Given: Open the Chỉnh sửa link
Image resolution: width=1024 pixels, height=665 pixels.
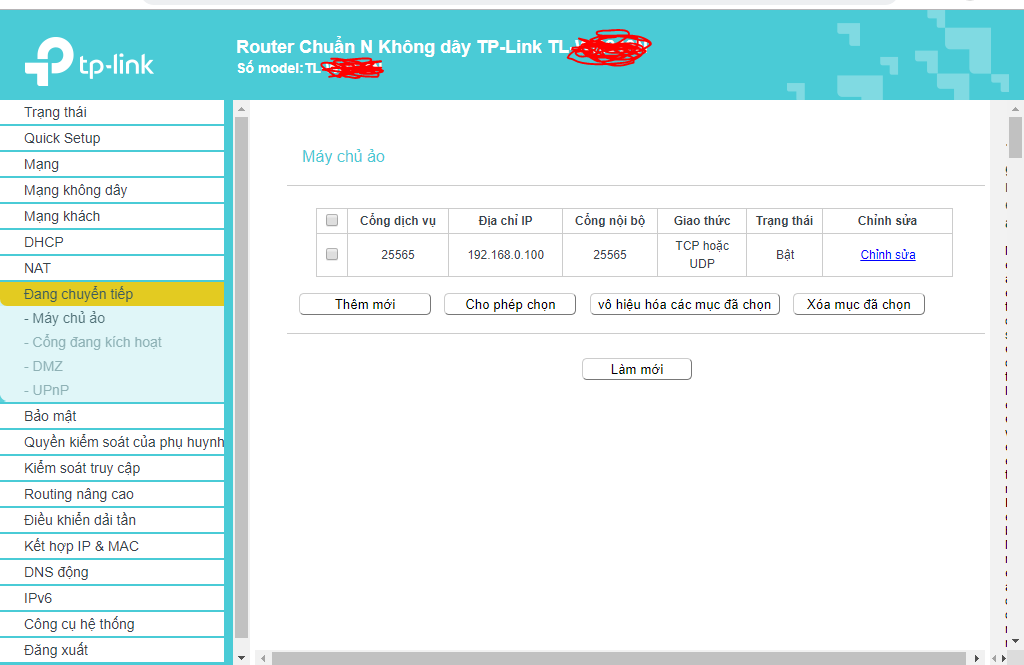Looking at the screenshot, I should (x=888, y=255).
